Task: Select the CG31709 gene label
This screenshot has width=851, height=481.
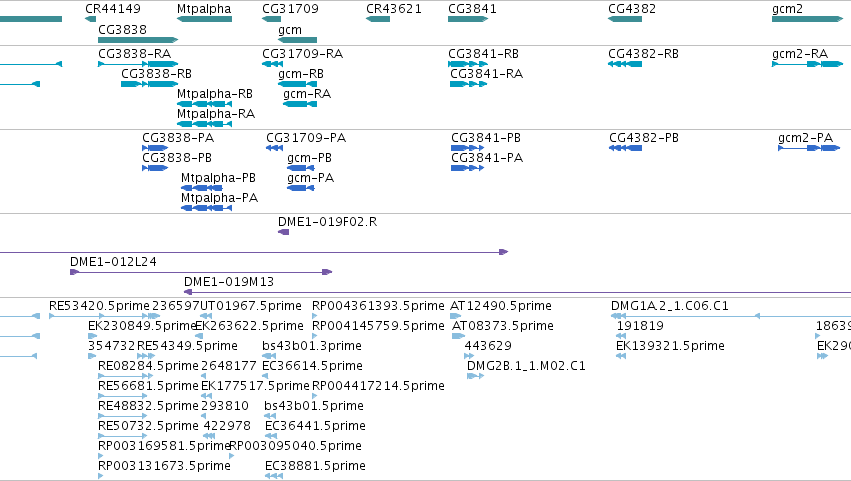Action: pos(290,9)
